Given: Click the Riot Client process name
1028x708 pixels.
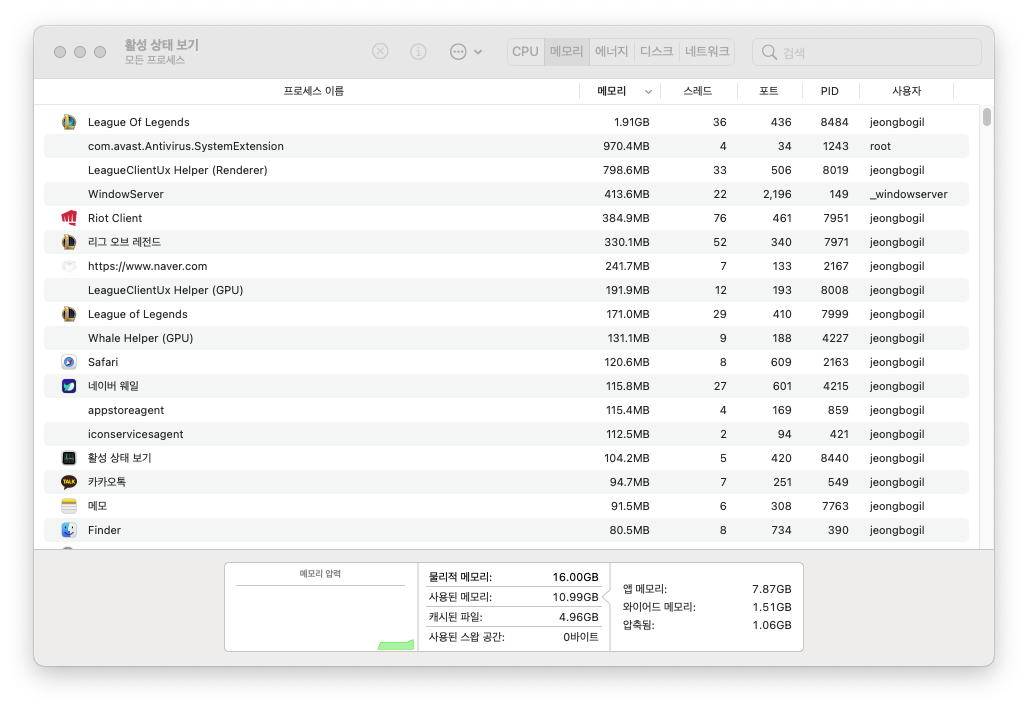Looking at the screenshot, I should pyautogui.click(x=115, y=218).
